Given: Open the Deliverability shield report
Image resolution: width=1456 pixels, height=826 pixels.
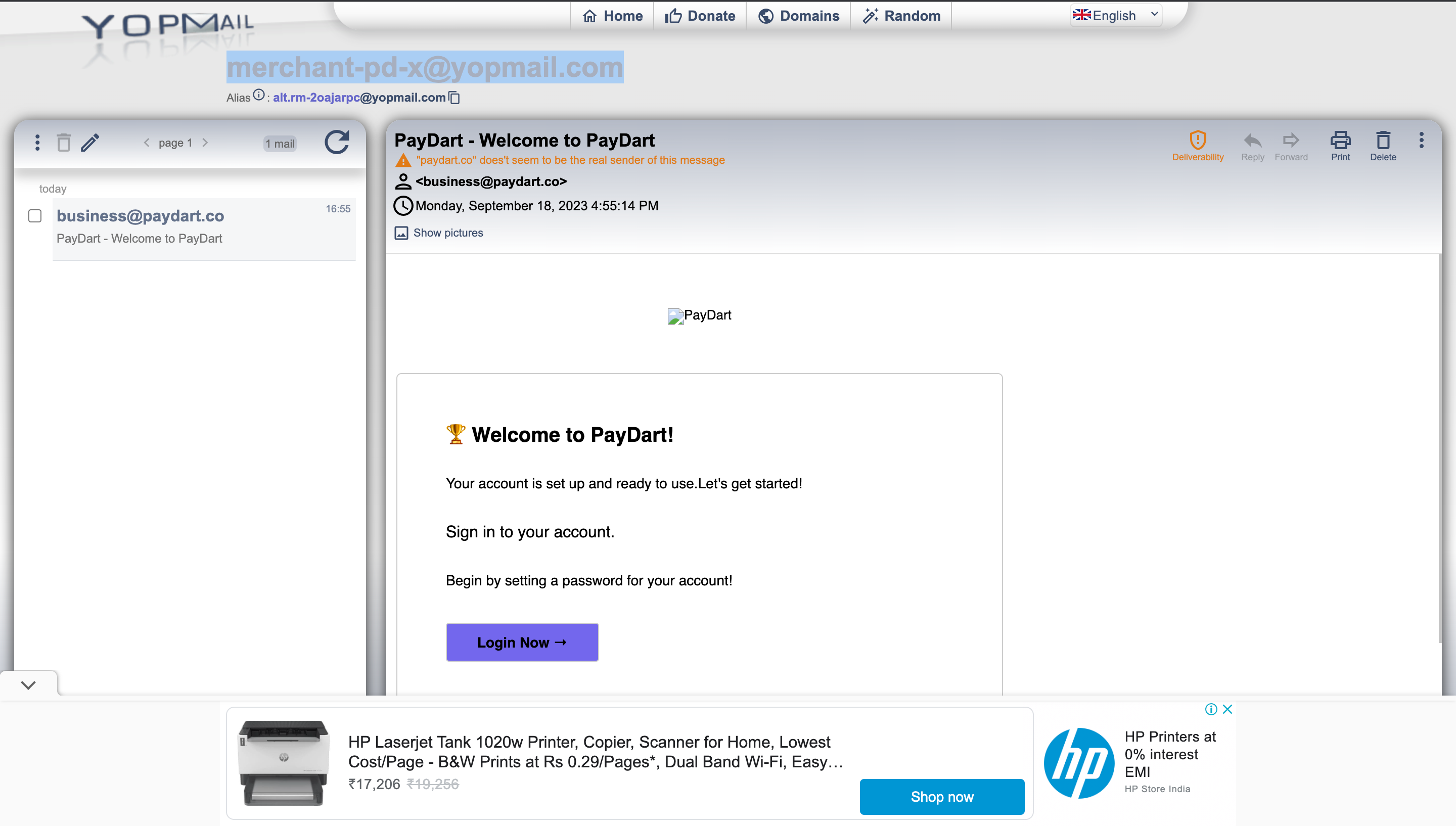Looking at the screenshot, I should (1197, 146).
